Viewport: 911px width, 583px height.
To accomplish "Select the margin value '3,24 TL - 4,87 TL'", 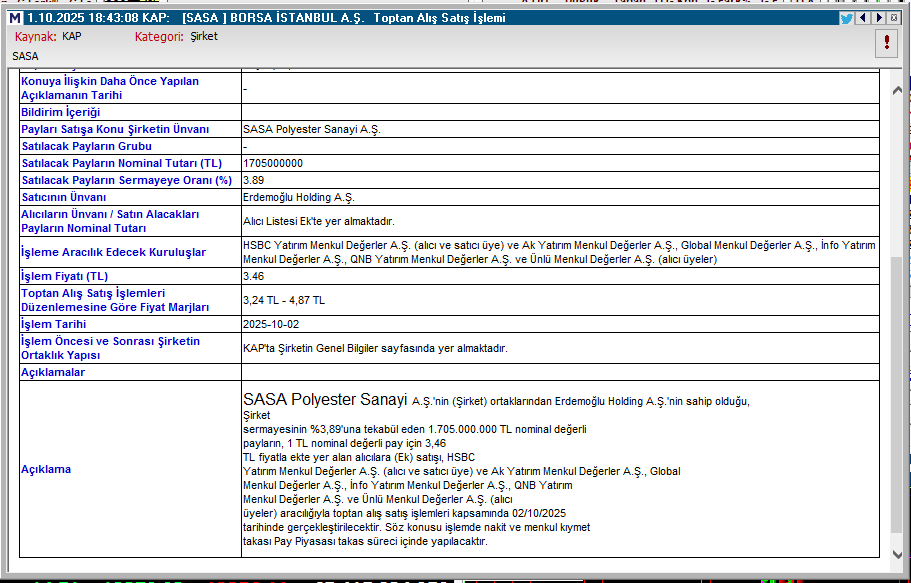I will [284, 301].
